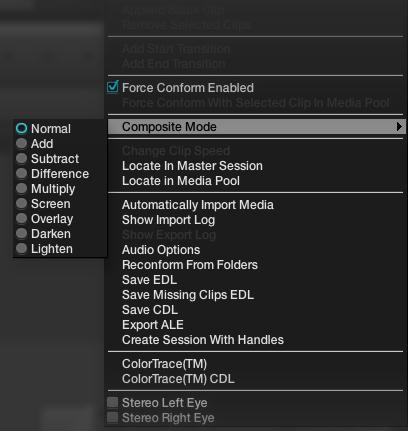408x431 pixels.
Task: Set composite mode to Multiply
Action: click(21, 188)
